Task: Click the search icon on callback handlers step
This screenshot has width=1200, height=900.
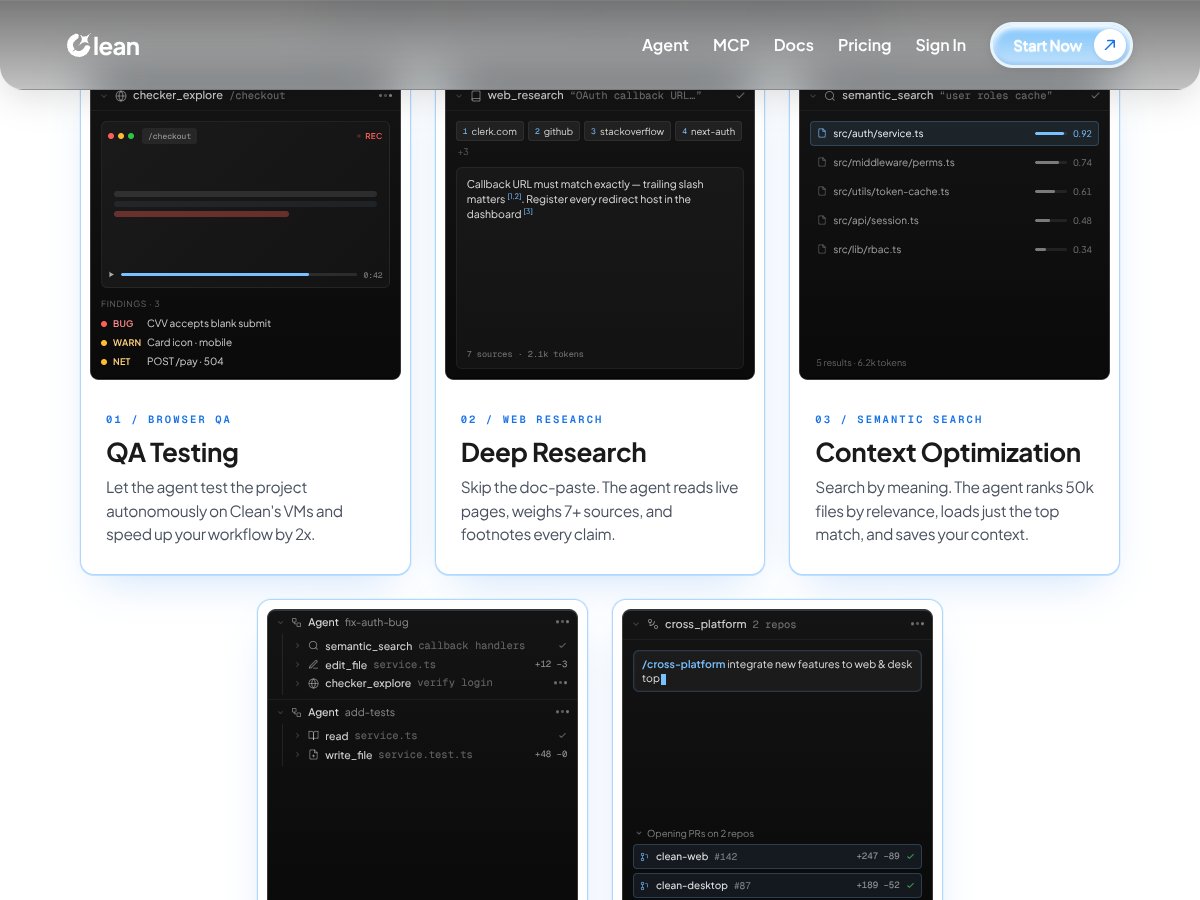Action: tap(314, 646)
